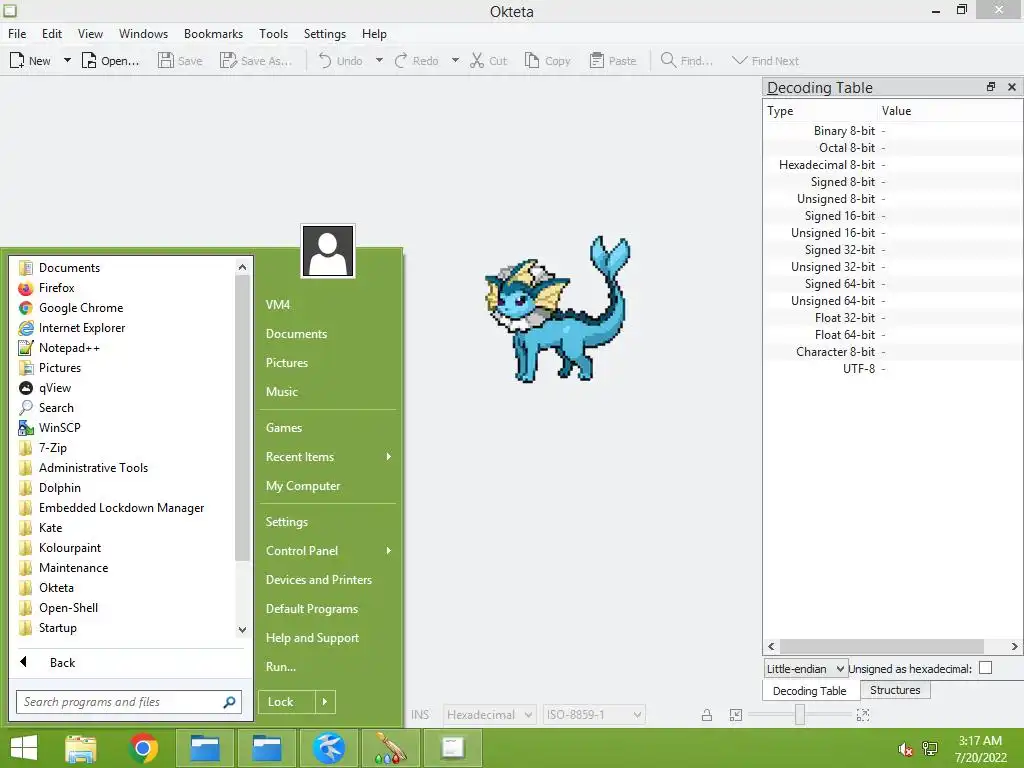Click the Windows Start button

[x=24, y=748]
